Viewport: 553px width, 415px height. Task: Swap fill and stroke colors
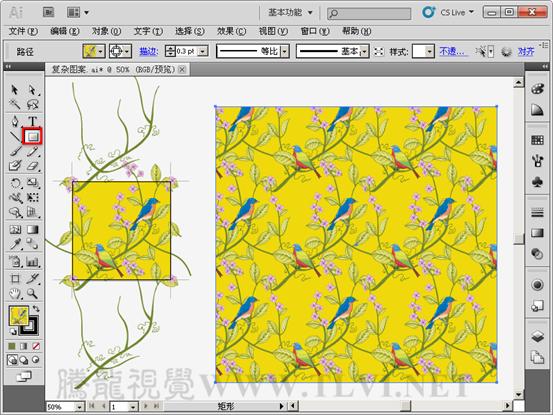tap(36, 309)
